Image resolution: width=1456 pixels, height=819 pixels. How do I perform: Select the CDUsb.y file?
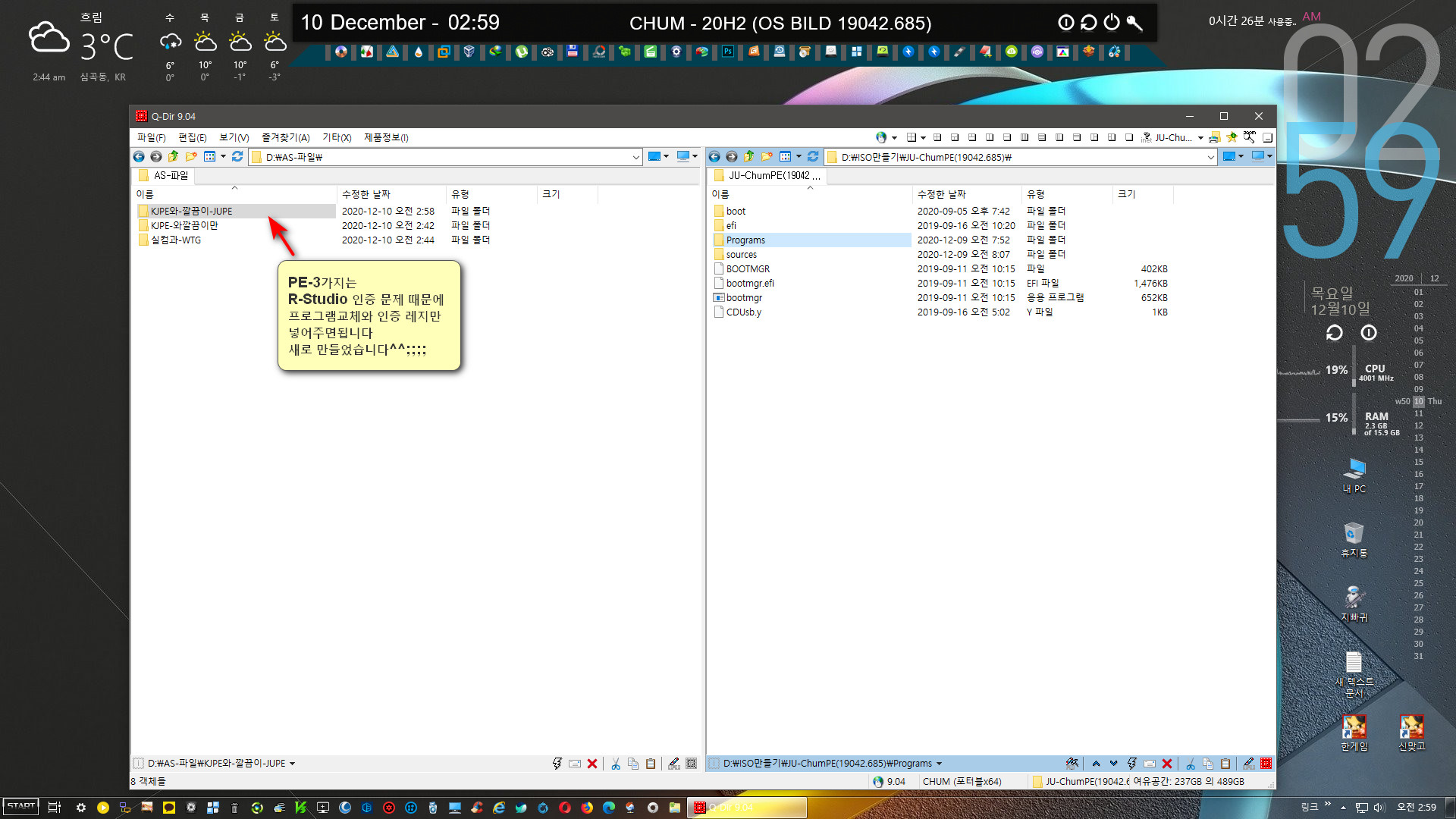(743, 312)
